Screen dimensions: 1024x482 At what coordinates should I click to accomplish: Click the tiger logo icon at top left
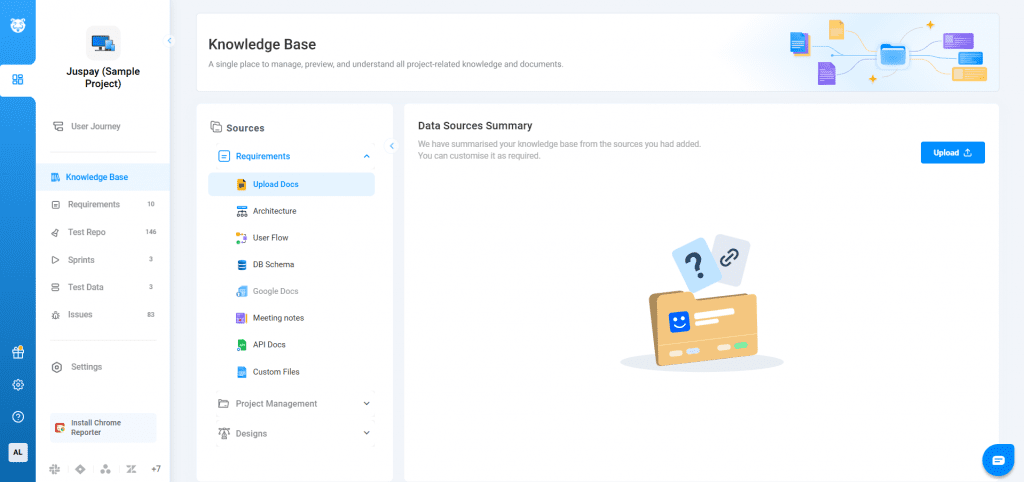pyautogui.click(x=18, y=25)
